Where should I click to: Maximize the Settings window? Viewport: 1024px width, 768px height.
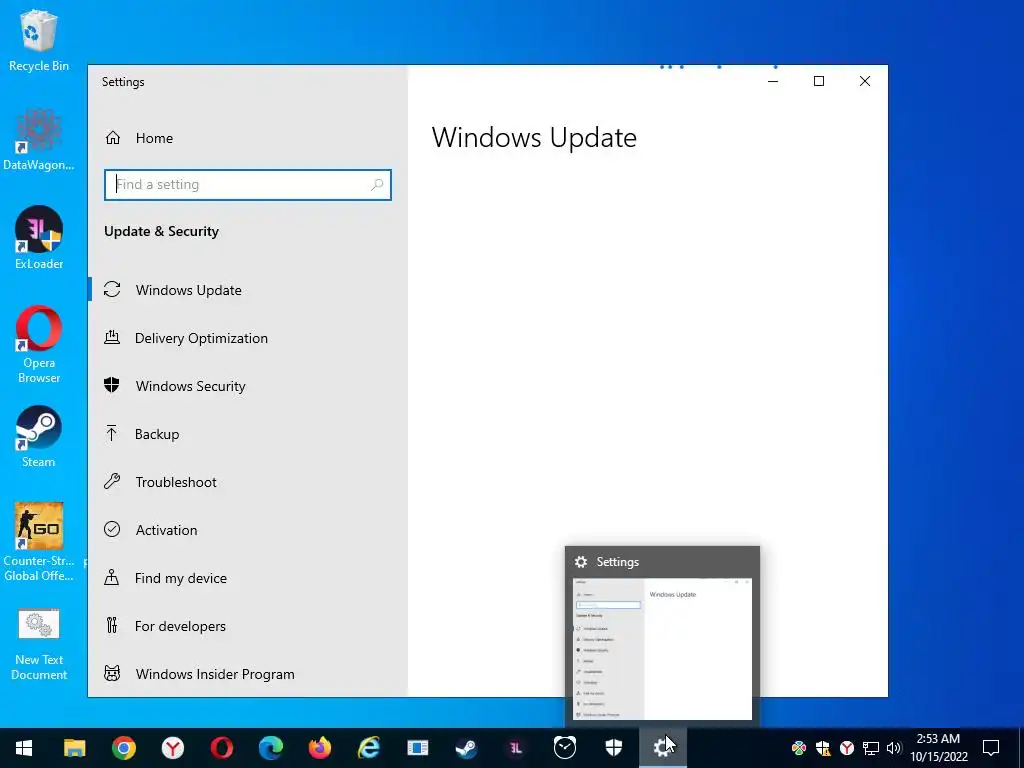(819, 81)
